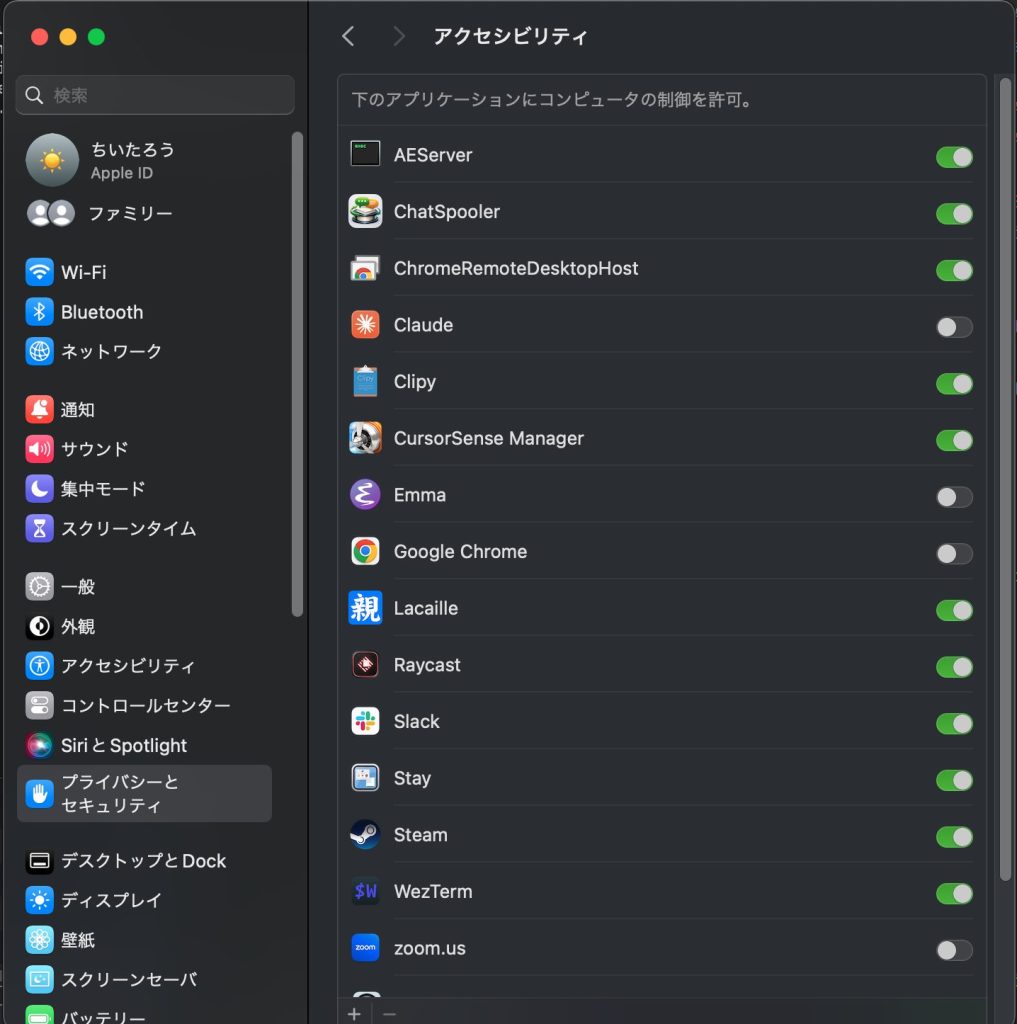The width and height of the screenshot is (1017, 1024).
Task: Click the Google Chrome icon
Action: (x=365, y=552)
